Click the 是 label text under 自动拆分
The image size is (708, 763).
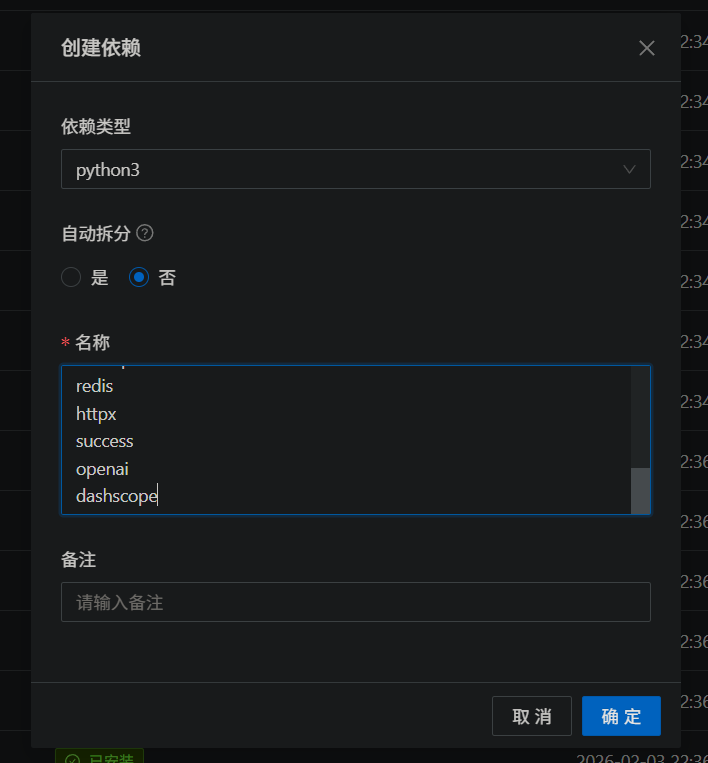100,278
